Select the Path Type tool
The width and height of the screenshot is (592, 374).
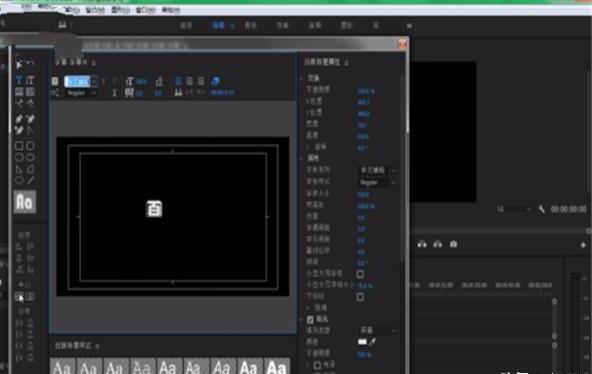coord(19,103)
